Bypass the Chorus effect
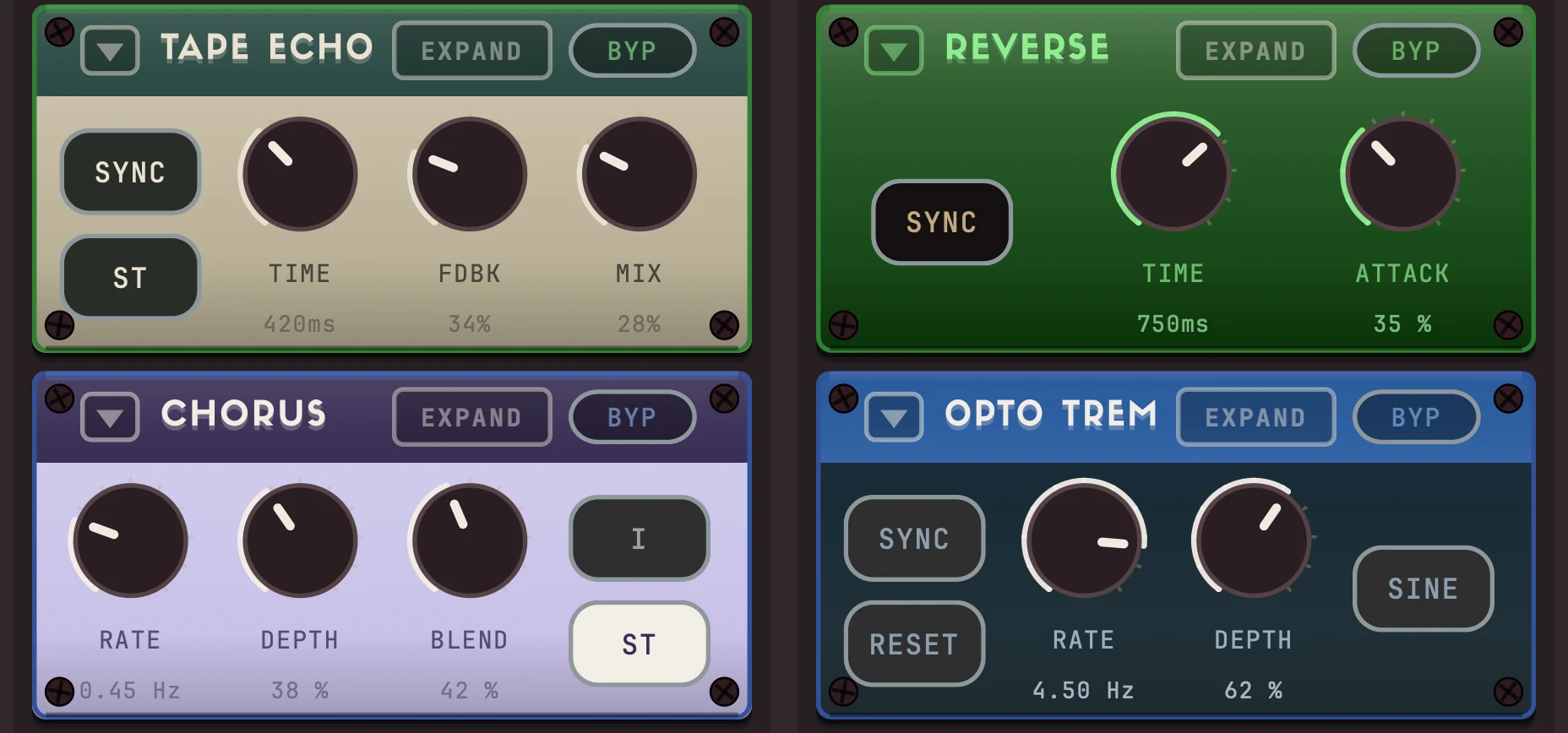The width and height of the screenshot is (1568, 733). pyautogui.click(x=633, y=417)
